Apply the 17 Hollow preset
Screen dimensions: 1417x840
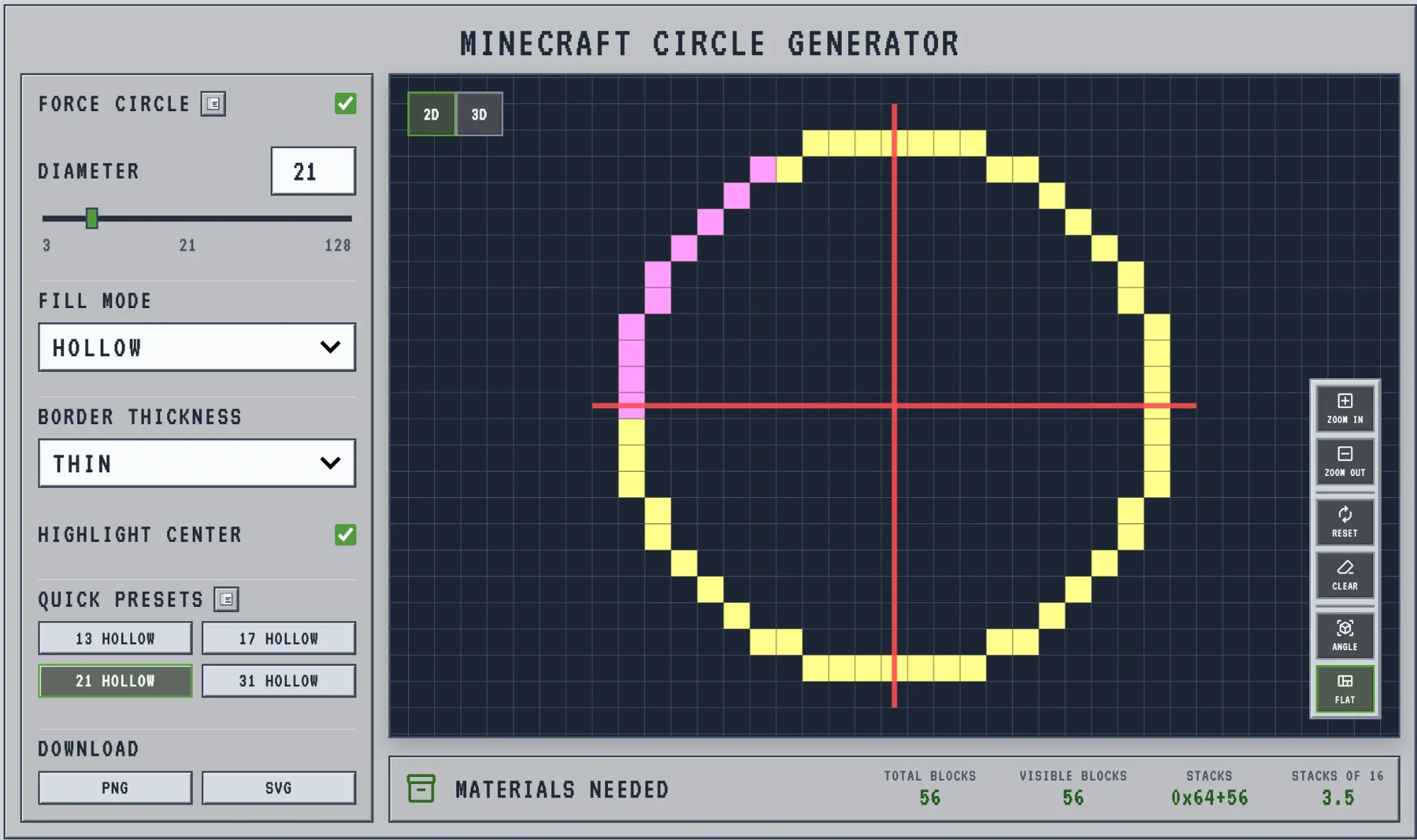pos(278,638)
